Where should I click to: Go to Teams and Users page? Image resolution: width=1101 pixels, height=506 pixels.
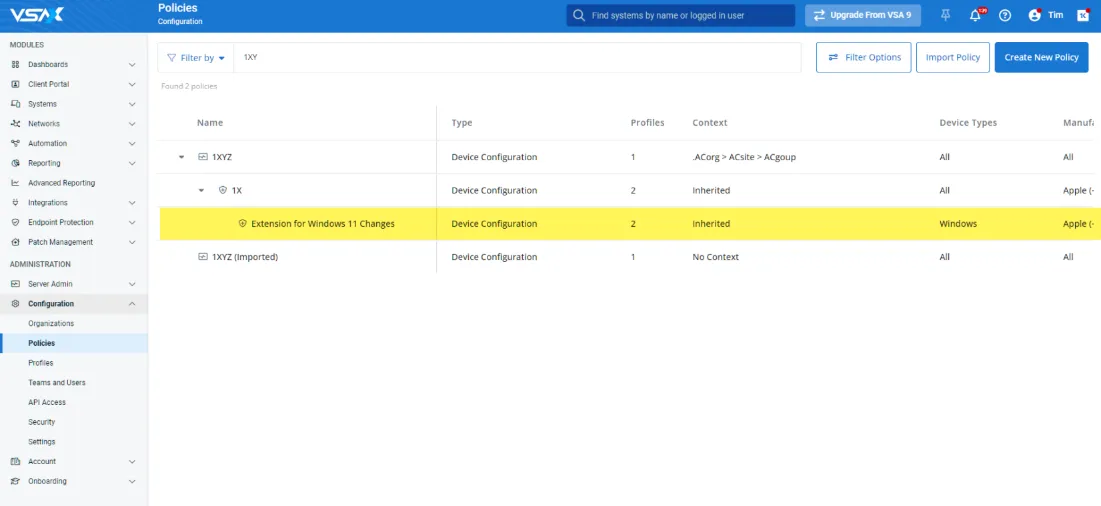click(x=57, y=383)
